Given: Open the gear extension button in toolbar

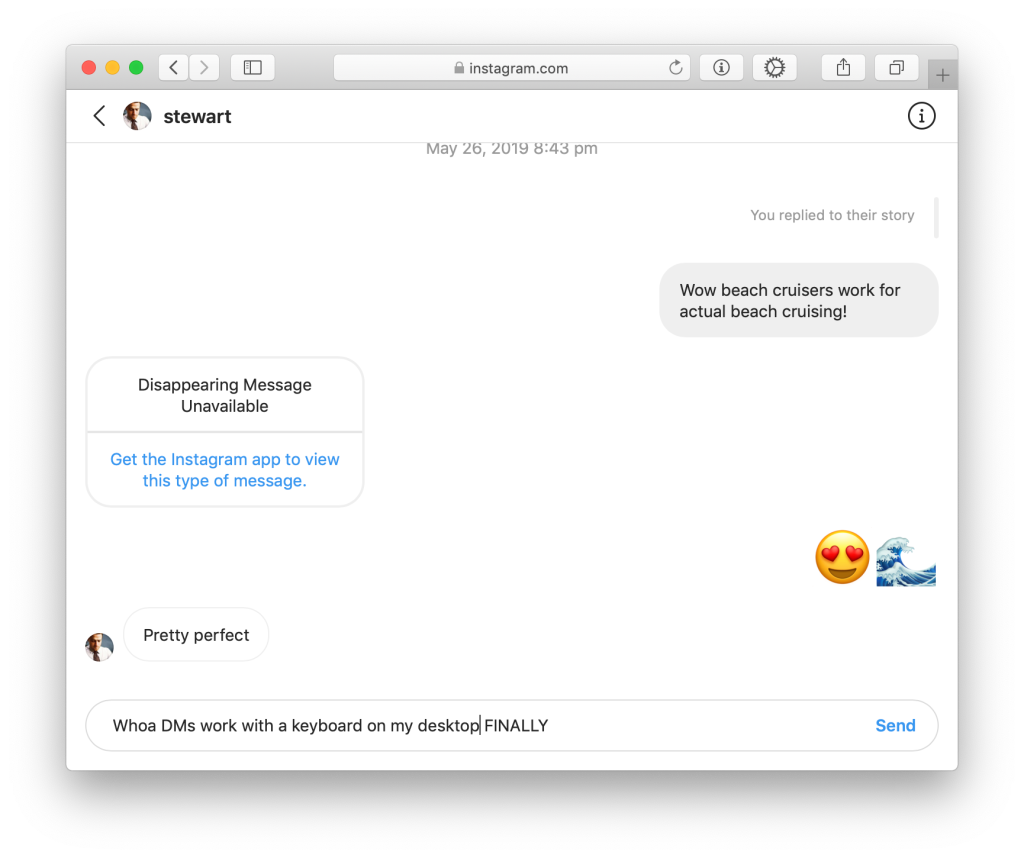Looking at the screenshot, I should pos(775,67).
